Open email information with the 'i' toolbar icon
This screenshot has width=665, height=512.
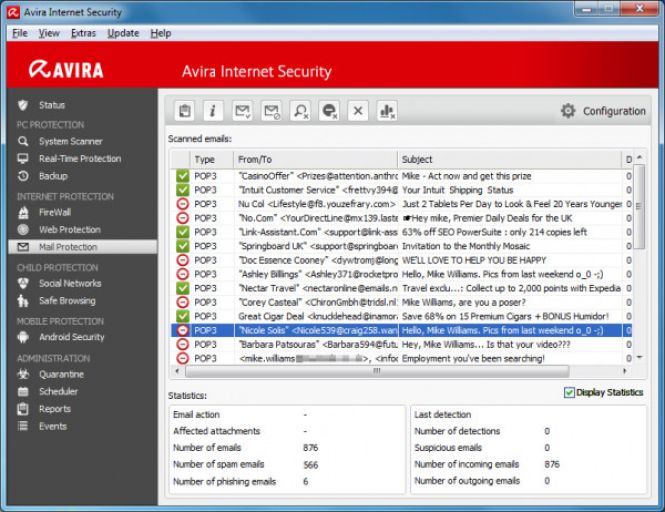(x=213, y=111)
